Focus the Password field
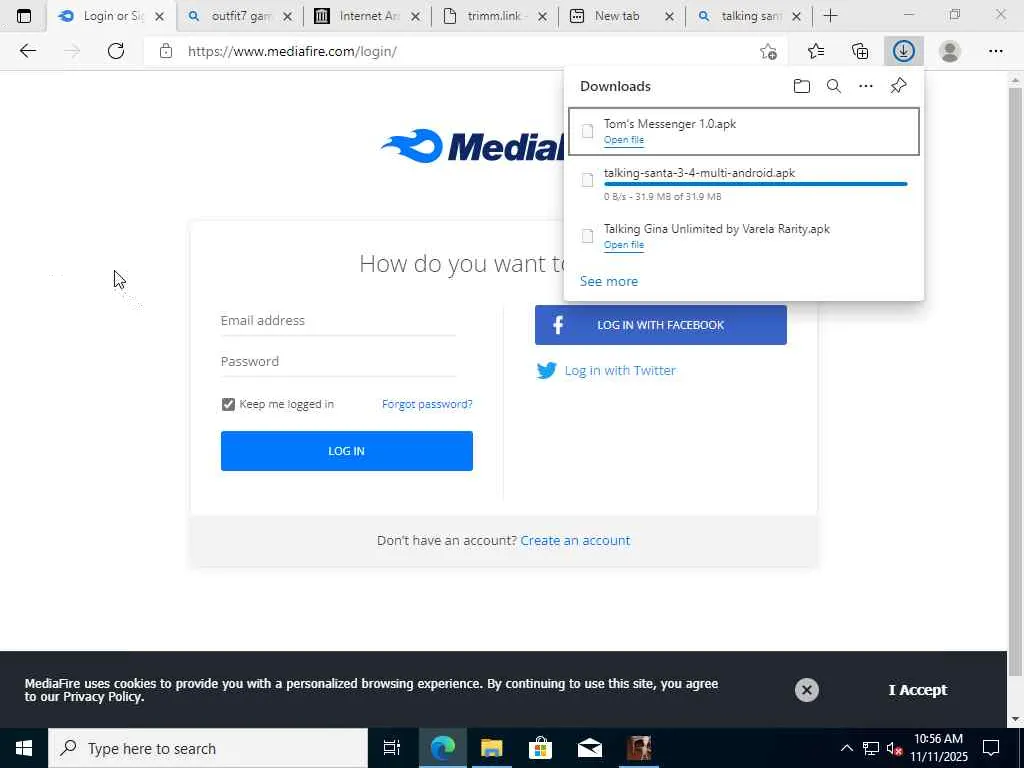The height and width of the screenshot is (768, 1024). tap(338, 361)
